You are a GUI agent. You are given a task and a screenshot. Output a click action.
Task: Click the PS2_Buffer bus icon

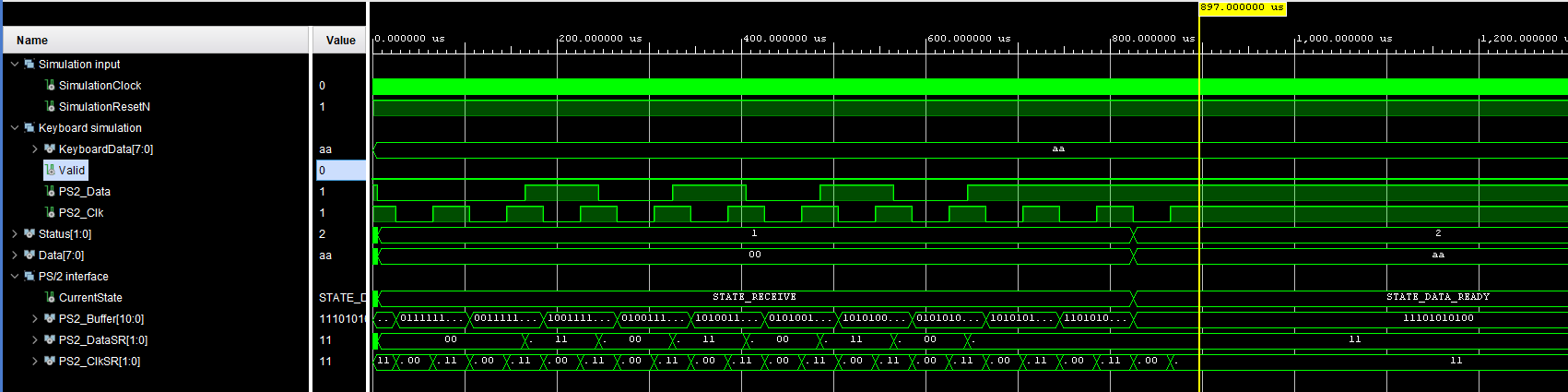pos(50,318)
